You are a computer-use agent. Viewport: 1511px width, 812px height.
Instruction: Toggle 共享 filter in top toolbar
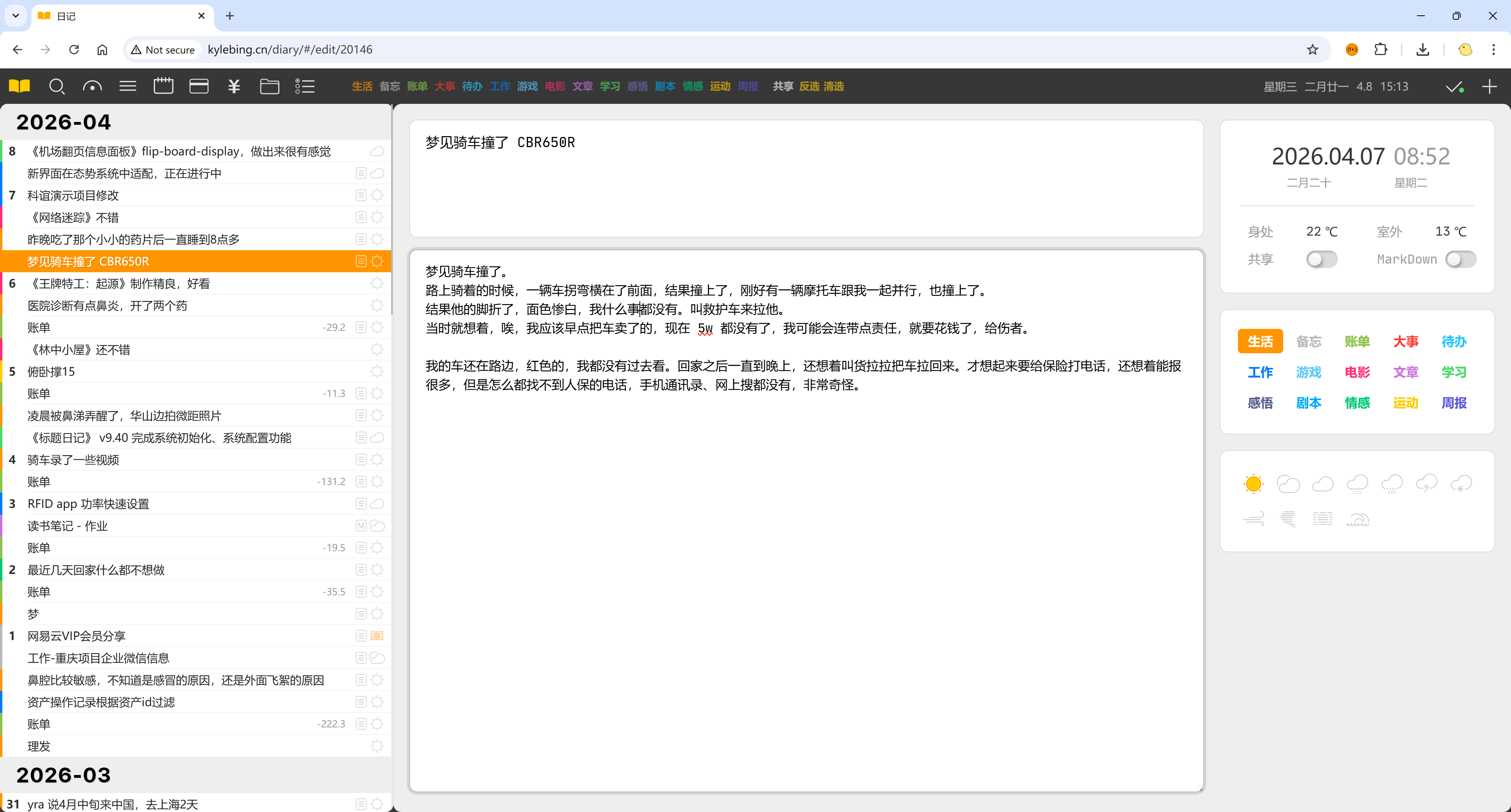click(783, 86)
